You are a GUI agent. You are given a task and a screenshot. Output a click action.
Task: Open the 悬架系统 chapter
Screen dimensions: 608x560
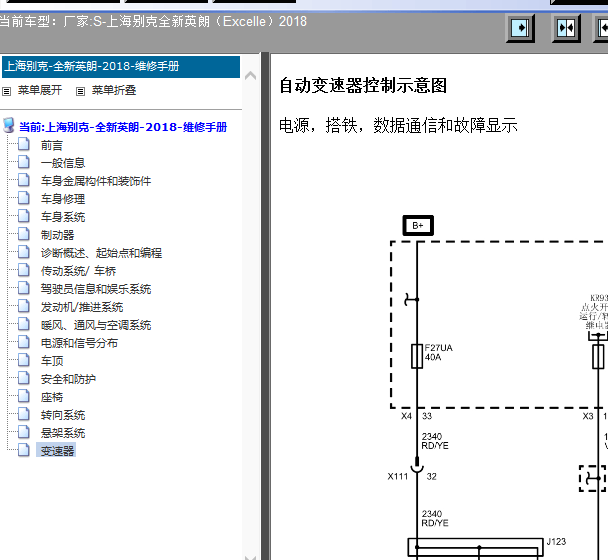point(63,433)
